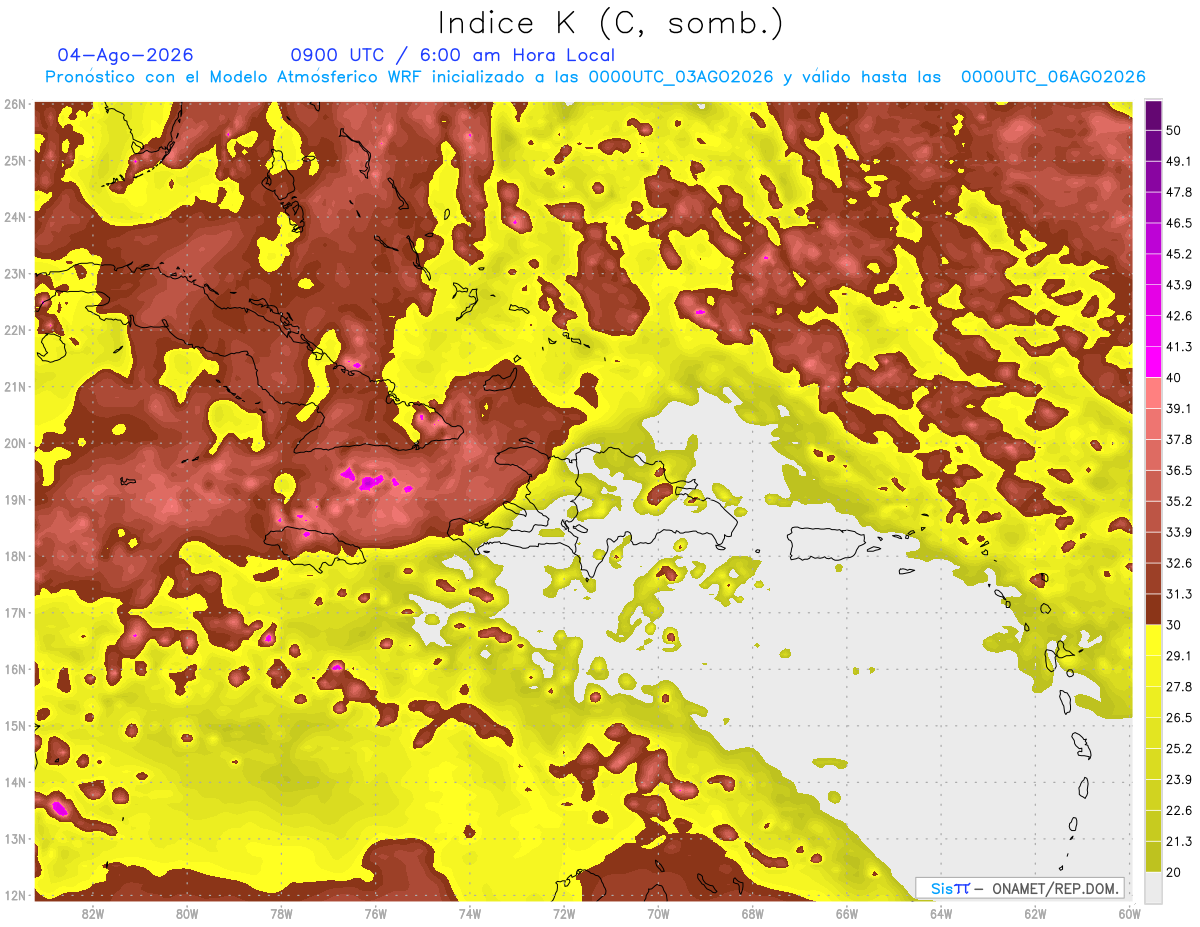
Task: Click the magenta swatch between 40 and 41.3
Action: [x=1153, y=362]
